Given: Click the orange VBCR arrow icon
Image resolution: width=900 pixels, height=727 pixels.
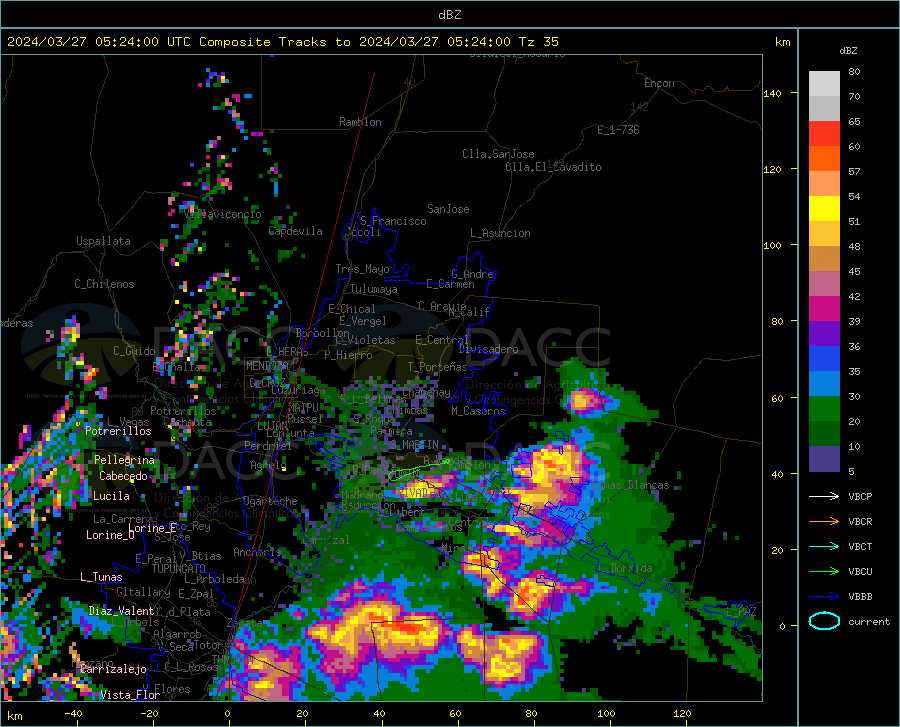Looking at the screenshot, I should (824, 522).
